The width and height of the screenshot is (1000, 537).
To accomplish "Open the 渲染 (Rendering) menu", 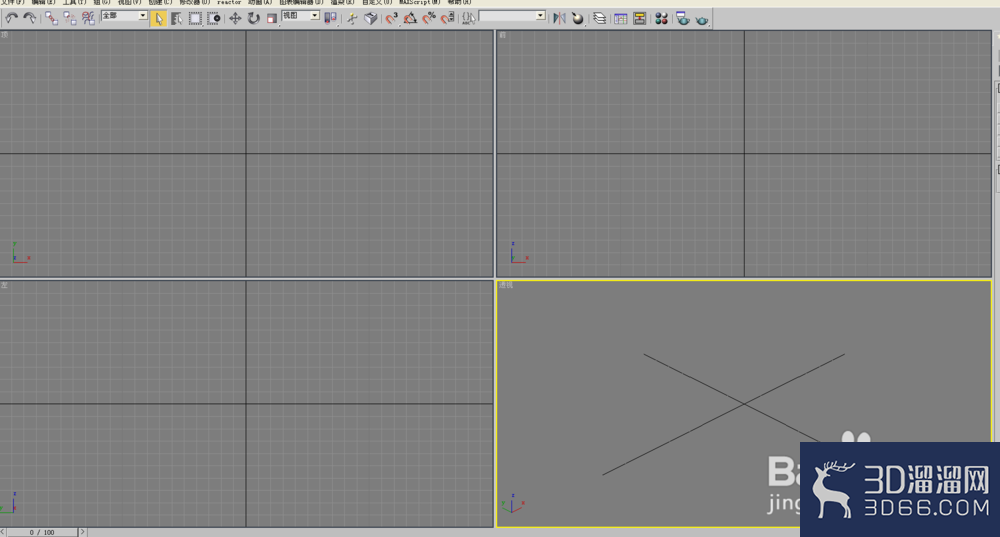I will (x=342, y=3).
